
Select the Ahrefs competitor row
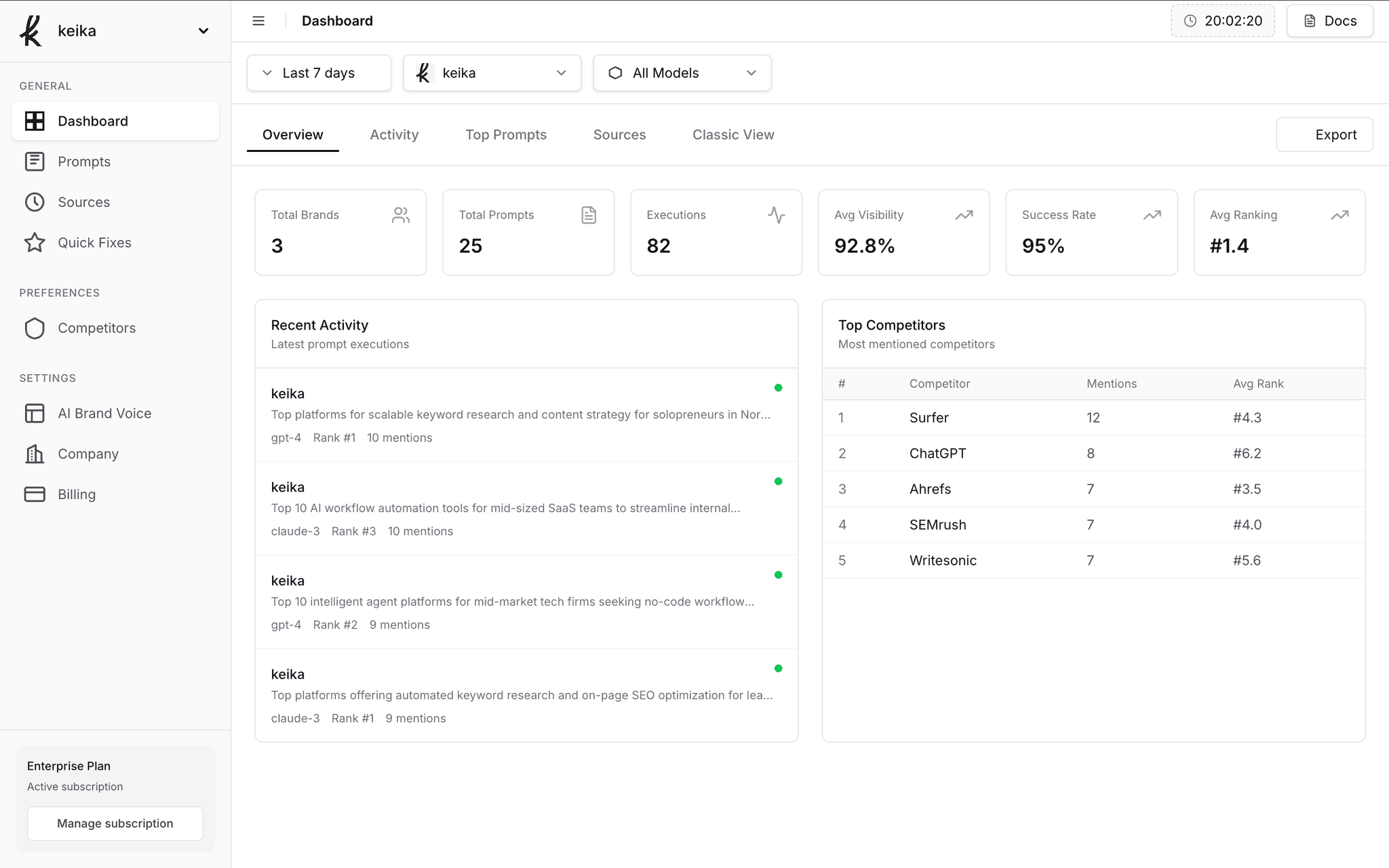click(1093, 489)
